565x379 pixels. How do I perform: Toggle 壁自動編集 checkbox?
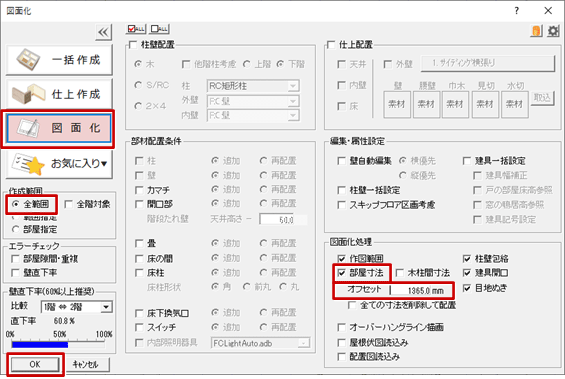[342, 161]
